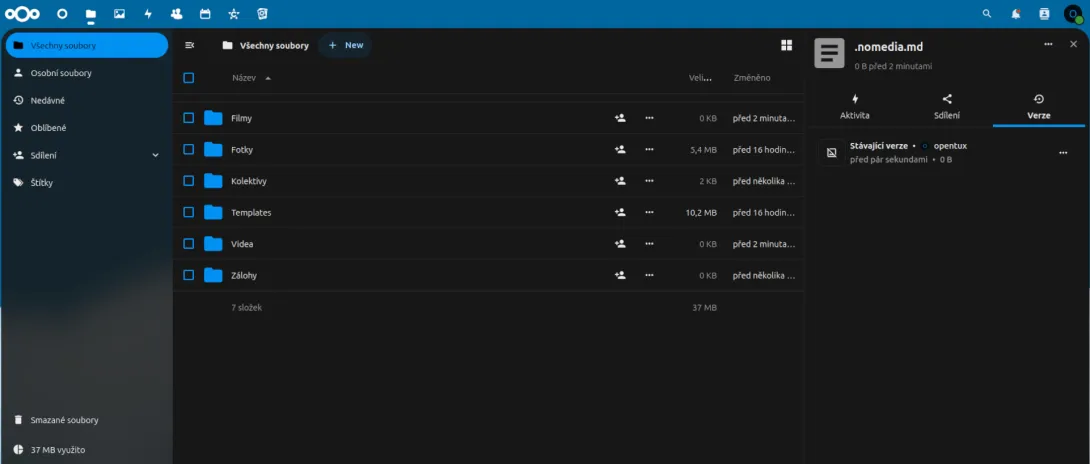
Task: Select Všechny soubory in left navigation
Action: 87,45
